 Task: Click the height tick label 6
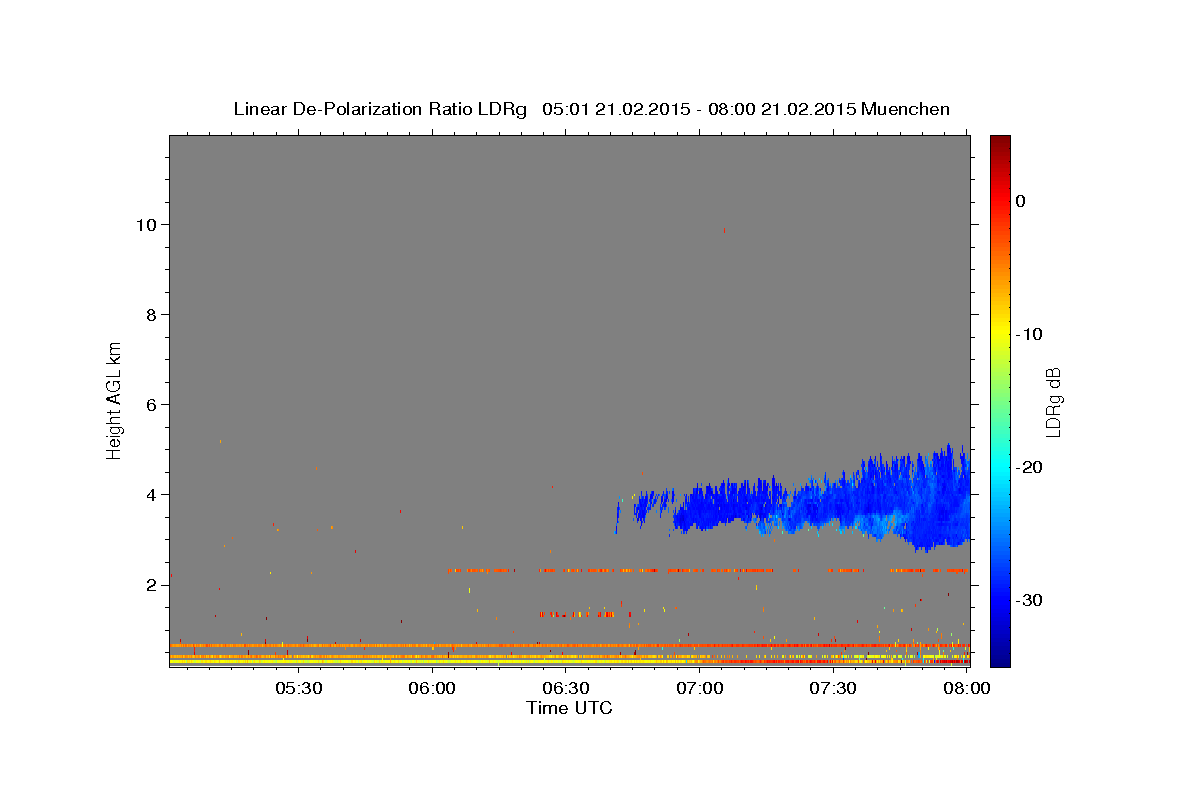coord(153,404)
